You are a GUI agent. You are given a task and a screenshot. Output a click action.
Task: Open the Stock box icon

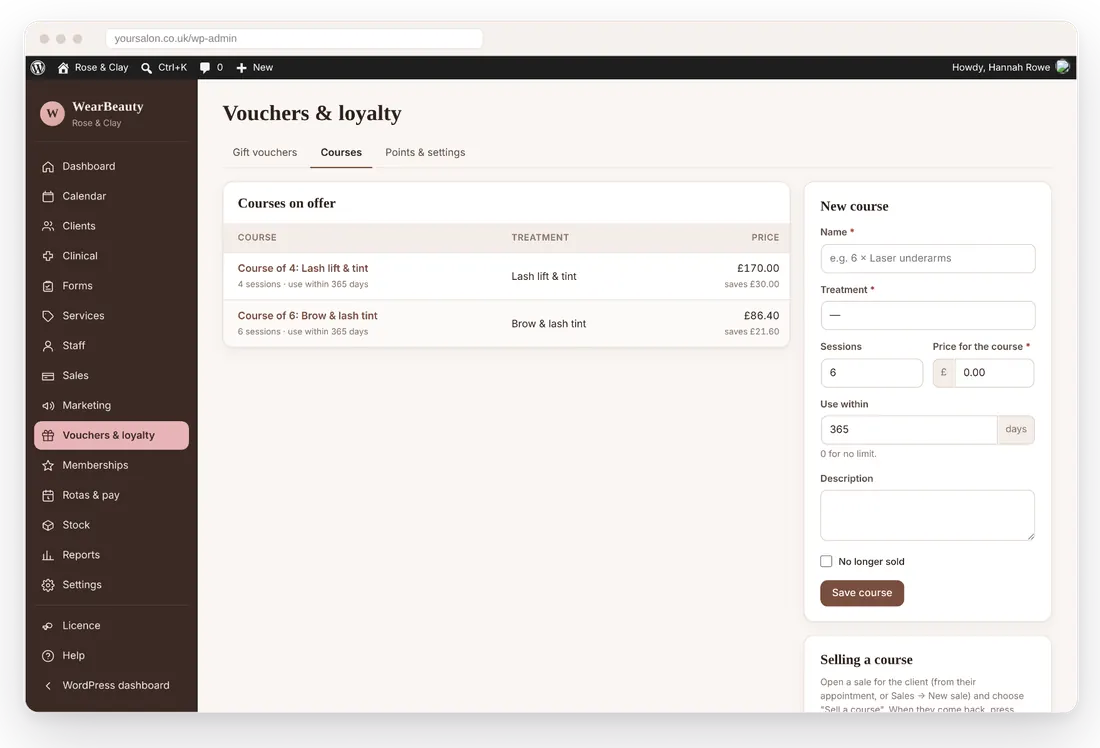(48, 525)
